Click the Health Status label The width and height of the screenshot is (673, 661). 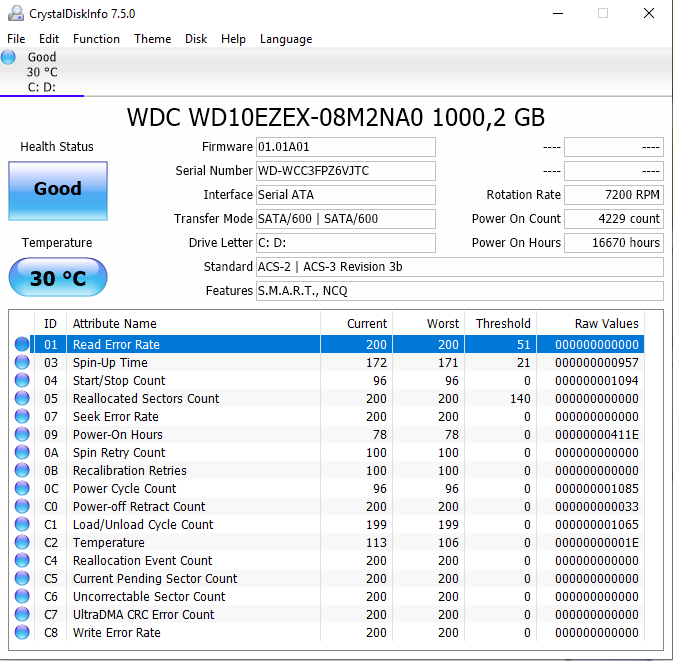[x=57, y=147]
